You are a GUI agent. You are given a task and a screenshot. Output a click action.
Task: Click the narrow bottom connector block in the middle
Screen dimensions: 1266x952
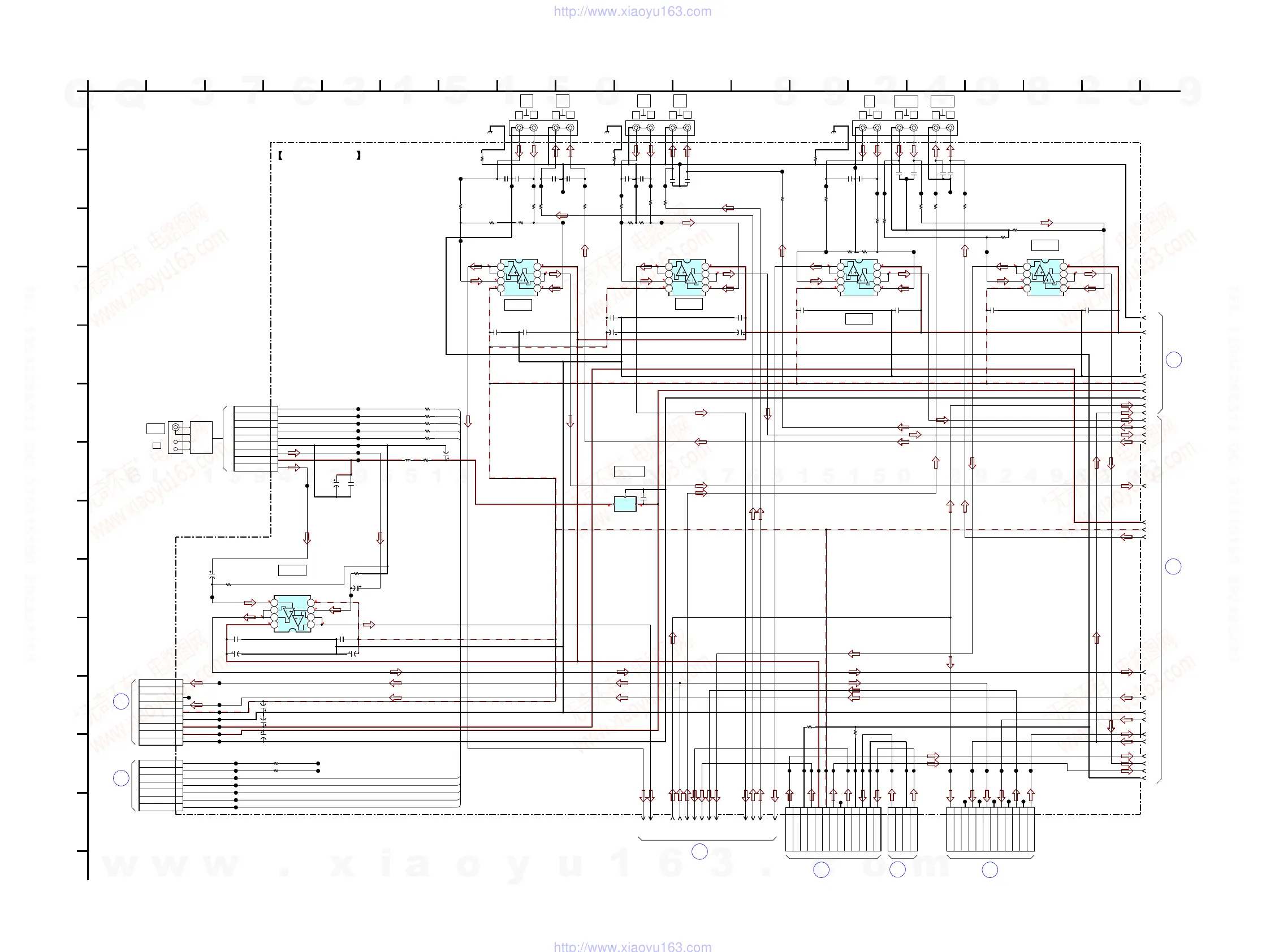point(902,829)
